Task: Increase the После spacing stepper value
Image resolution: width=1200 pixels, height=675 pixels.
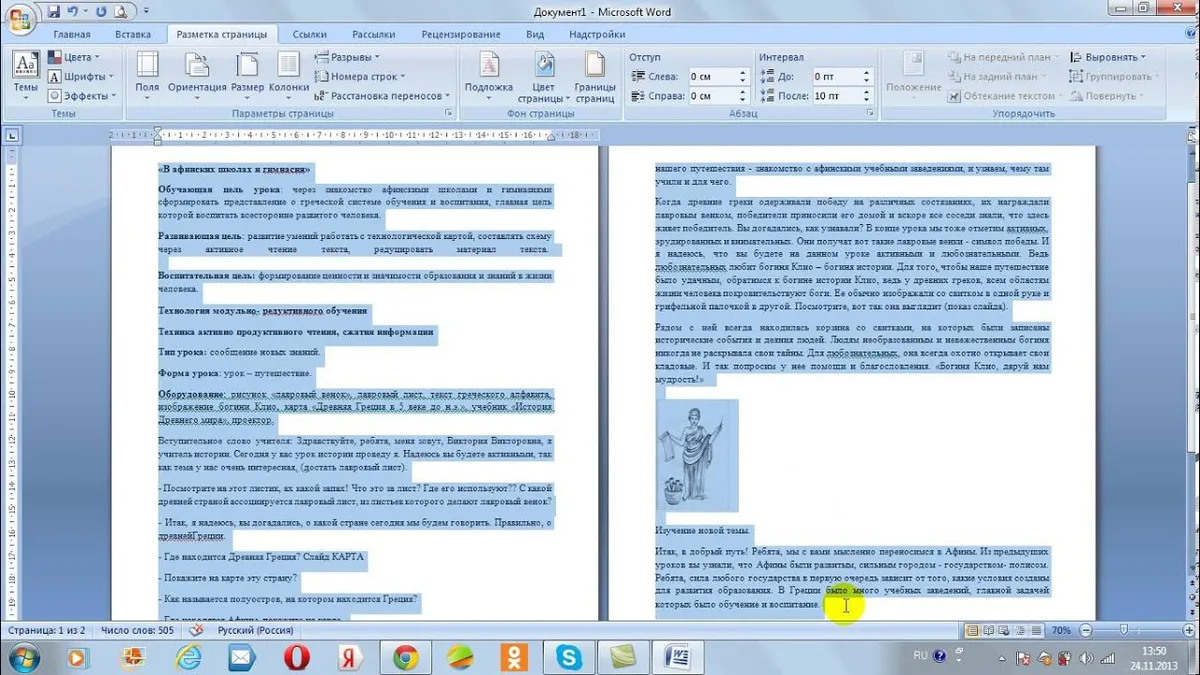Action: pyautogui.click(x=867, y=92)
